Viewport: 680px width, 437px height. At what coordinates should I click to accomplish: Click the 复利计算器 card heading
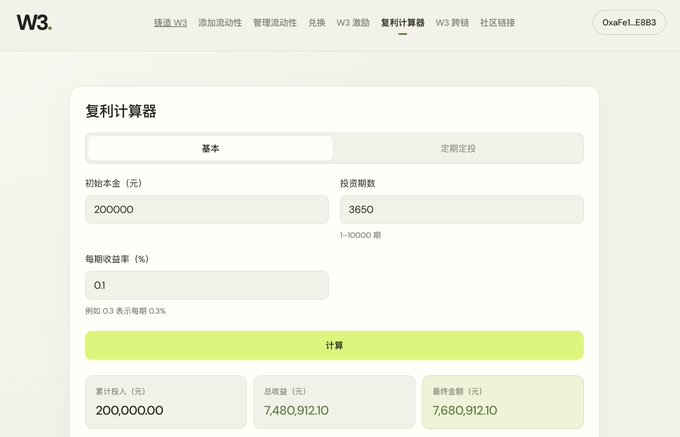click(x=121, y=111)
